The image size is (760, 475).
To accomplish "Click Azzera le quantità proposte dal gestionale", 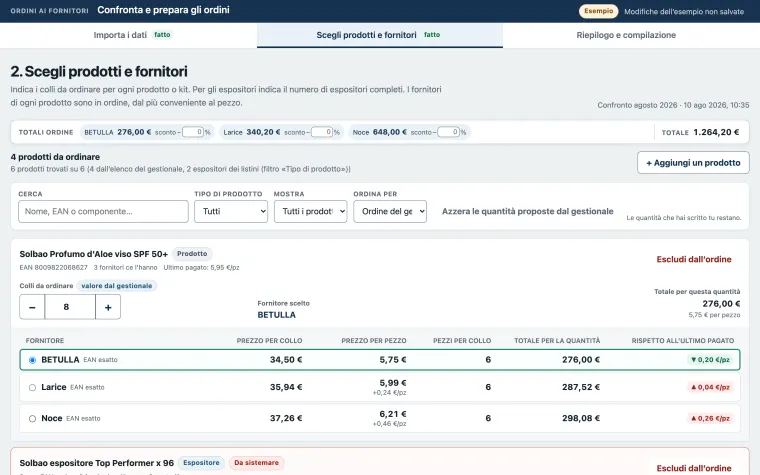I will pyautogui.click(x=528, y=211).
